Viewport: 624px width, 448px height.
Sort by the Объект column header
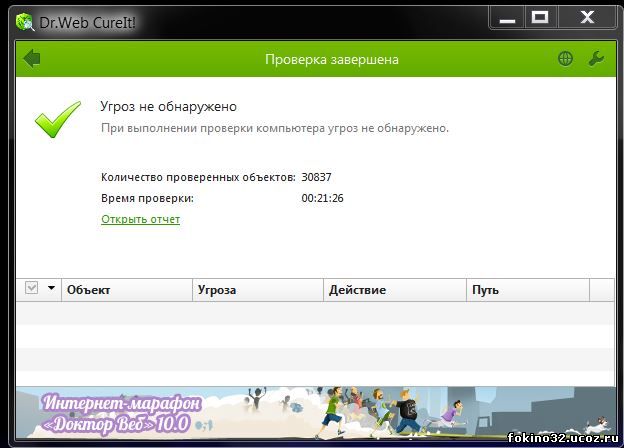127,290
